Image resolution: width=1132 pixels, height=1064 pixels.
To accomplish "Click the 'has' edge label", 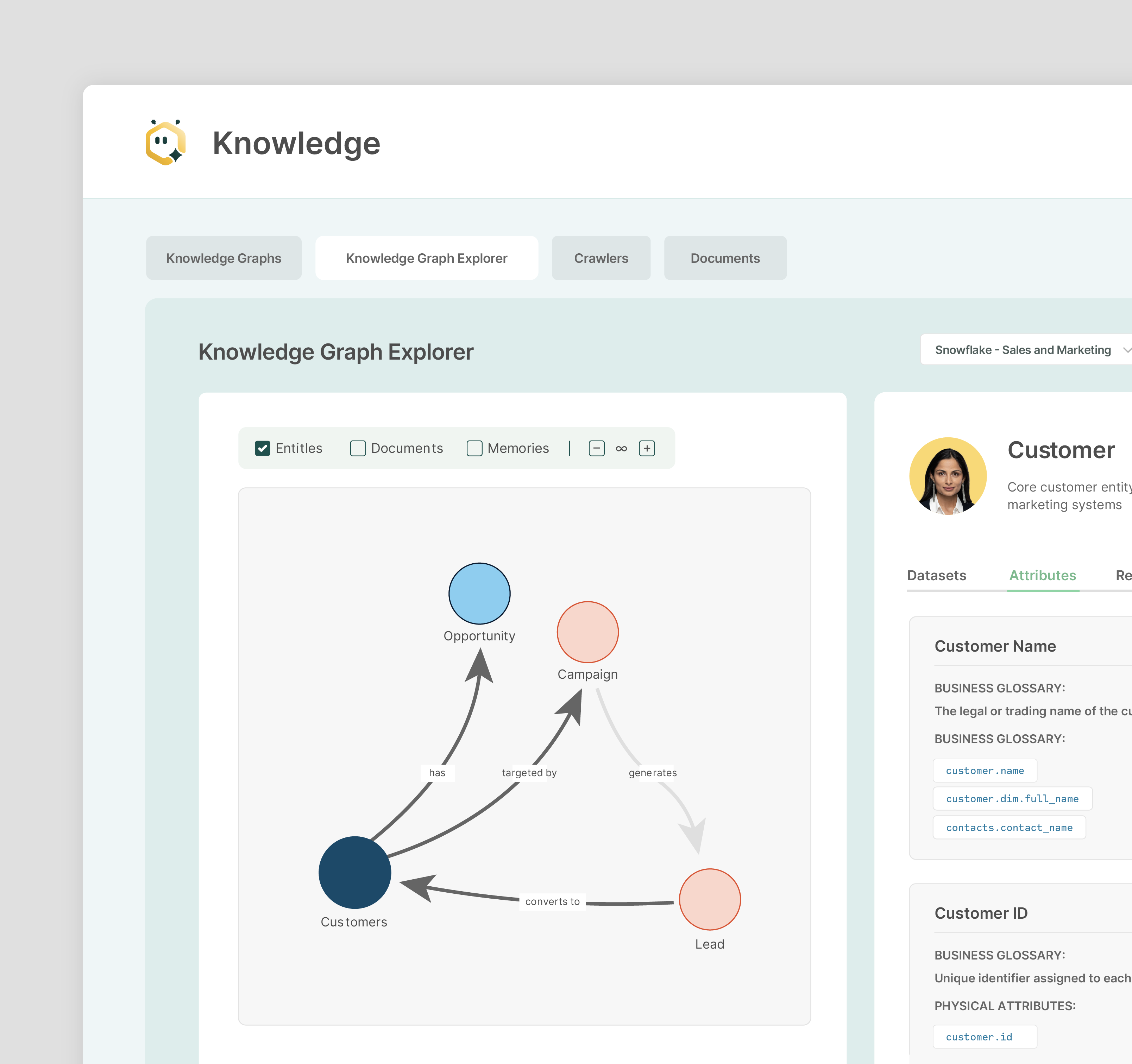I will [x=437, y=773].
